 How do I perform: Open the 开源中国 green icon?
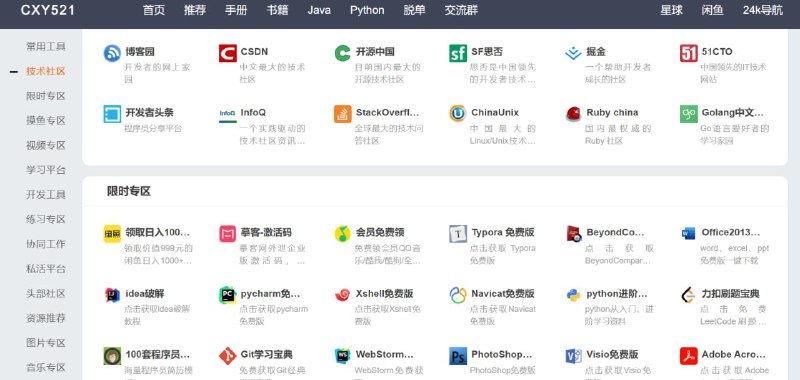(343, 53)
